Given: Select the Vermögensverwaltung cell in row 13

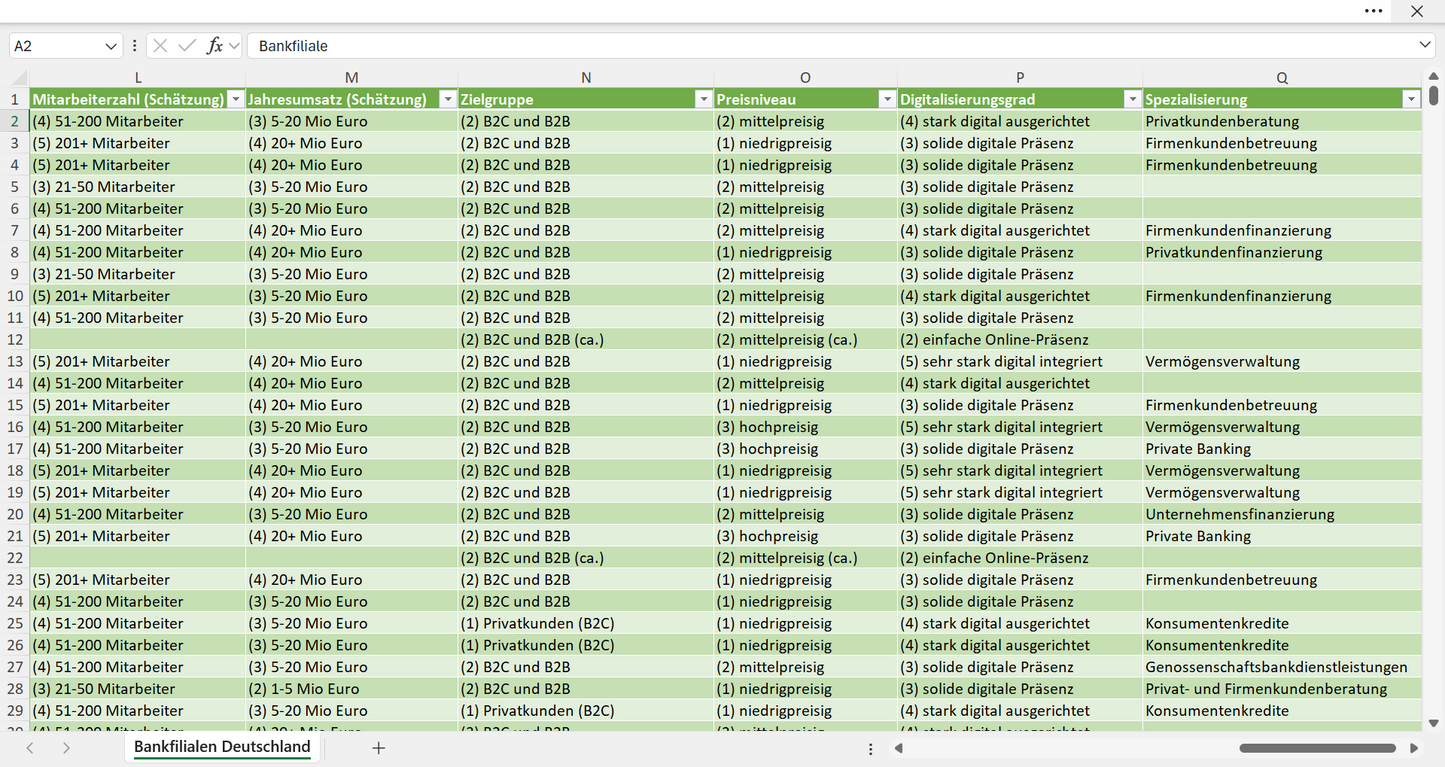Looking at the screenshot, I should click(1282, 361).
